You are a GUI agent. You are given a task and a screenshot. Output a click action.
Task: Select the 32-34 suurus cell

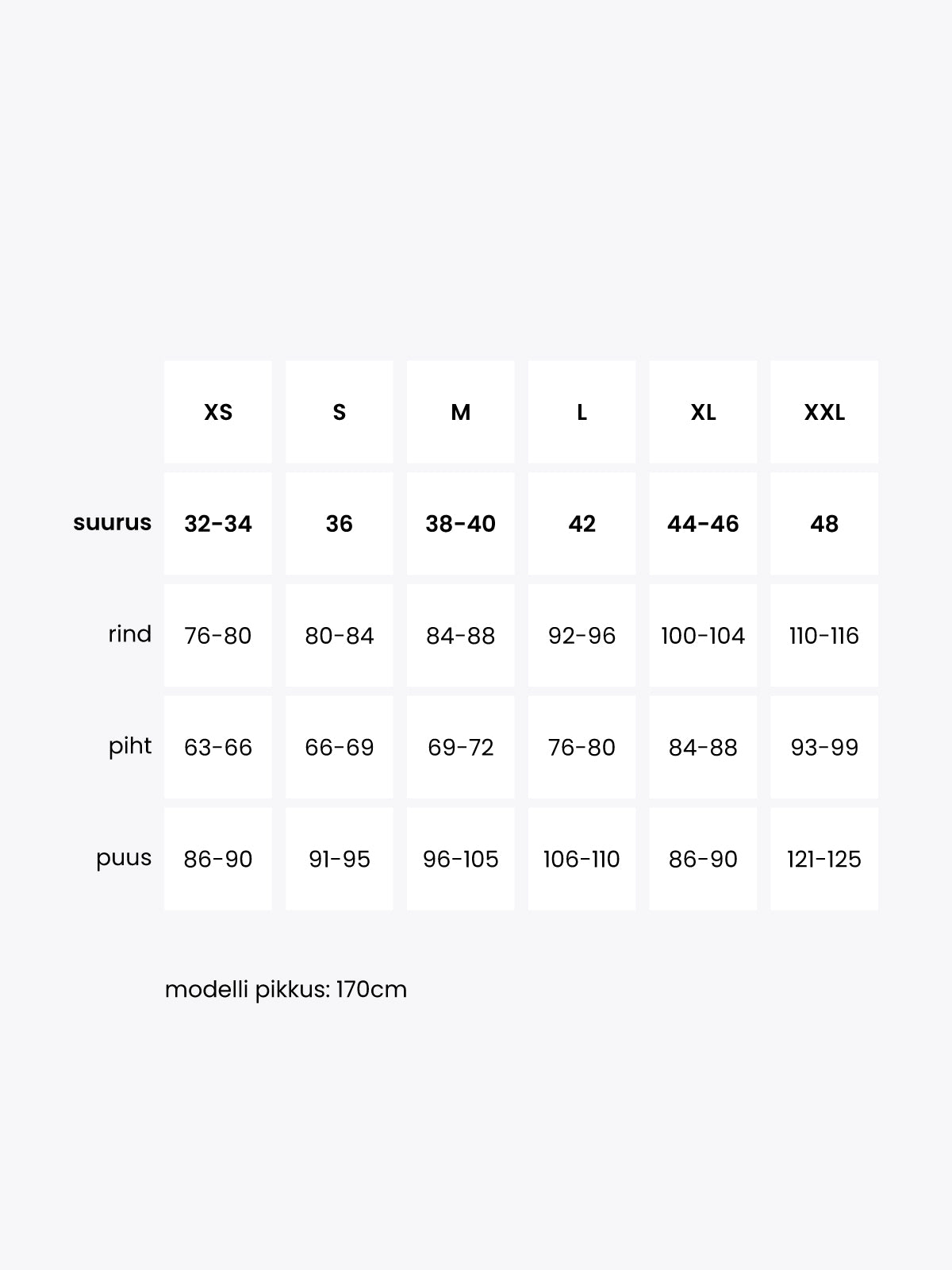(218, 524)
